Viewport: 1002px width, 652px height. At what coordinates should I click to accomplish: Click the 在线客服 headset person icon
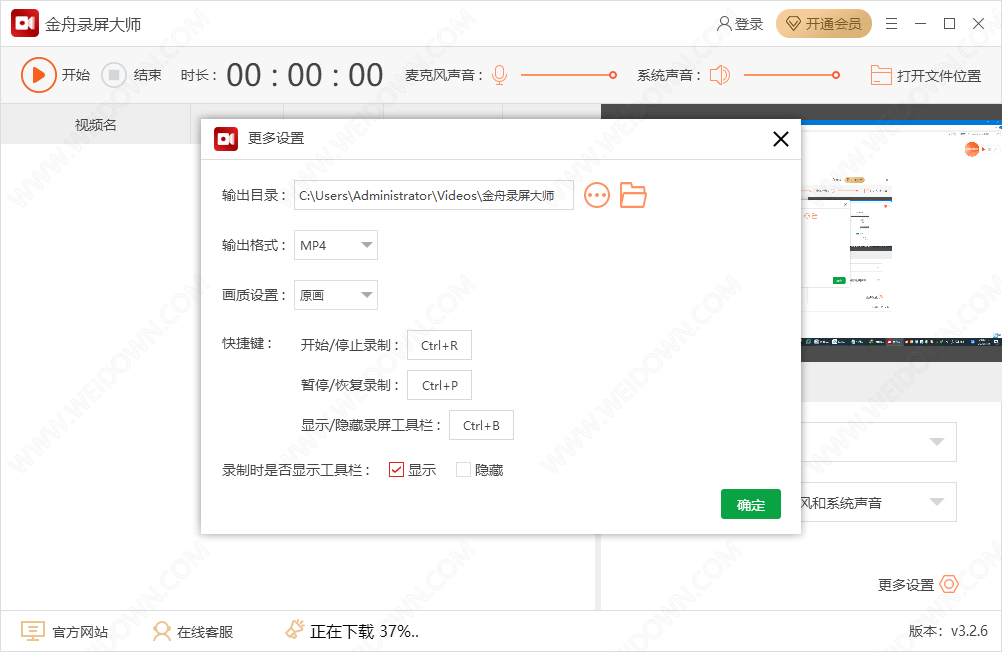point(162,632)
